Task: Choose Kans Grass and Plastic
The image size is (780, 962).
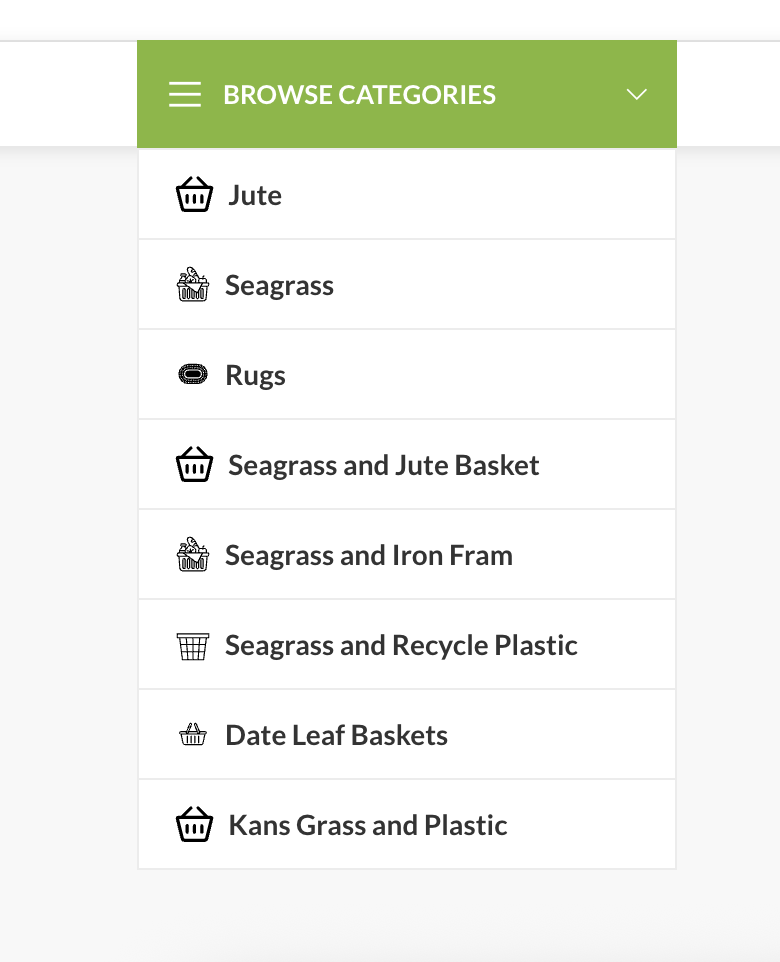Action: (x=407, y=825)
